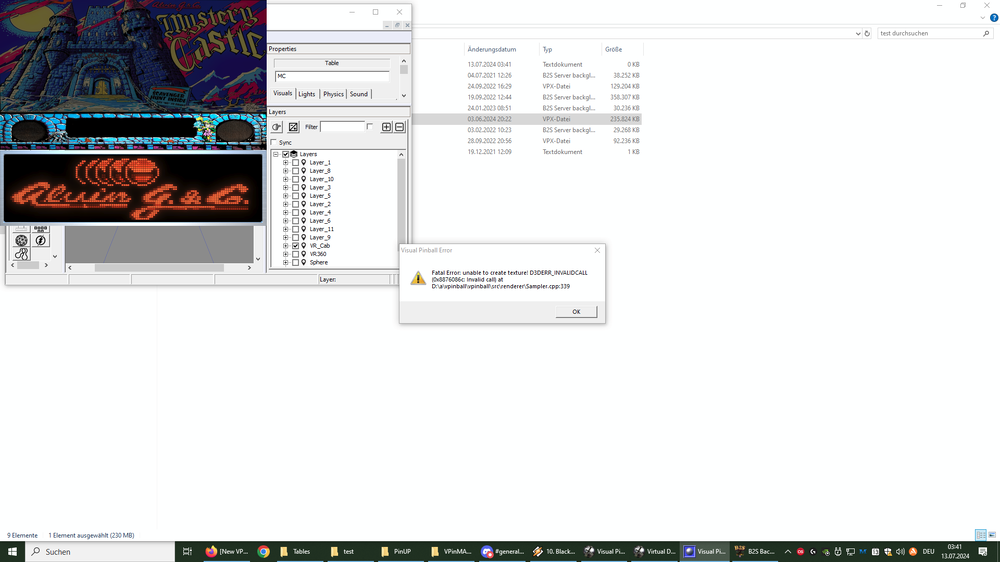
Task: Expand the Explorer ribbon chevron
Action: [x=983, y=18]
